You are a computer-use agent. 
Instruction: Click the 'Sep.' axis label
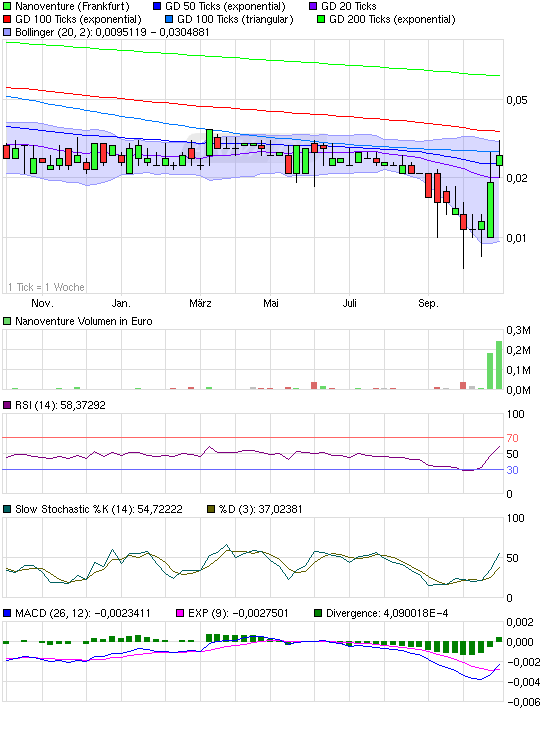click(428, 303)
